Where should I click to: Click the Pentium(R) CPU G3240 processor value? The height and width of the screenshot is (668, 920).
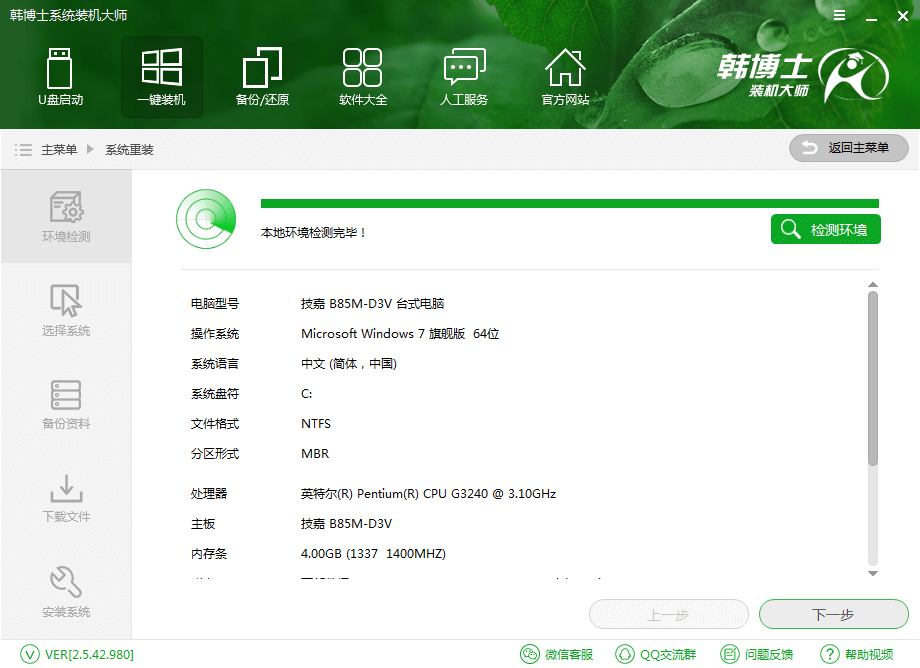pos(428,494)
